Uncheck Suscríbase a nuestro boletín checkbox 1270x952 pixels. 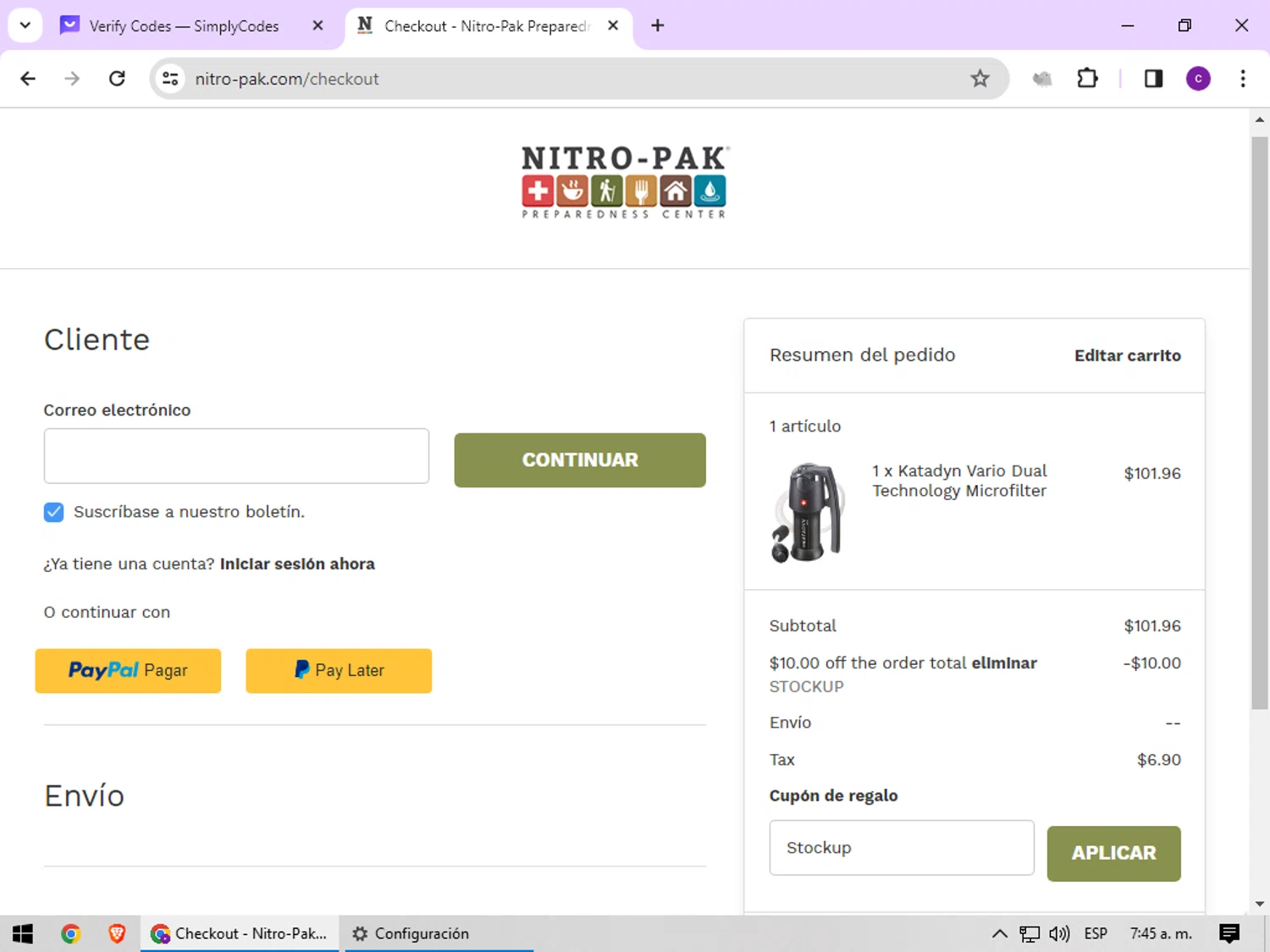click(53, 512)
